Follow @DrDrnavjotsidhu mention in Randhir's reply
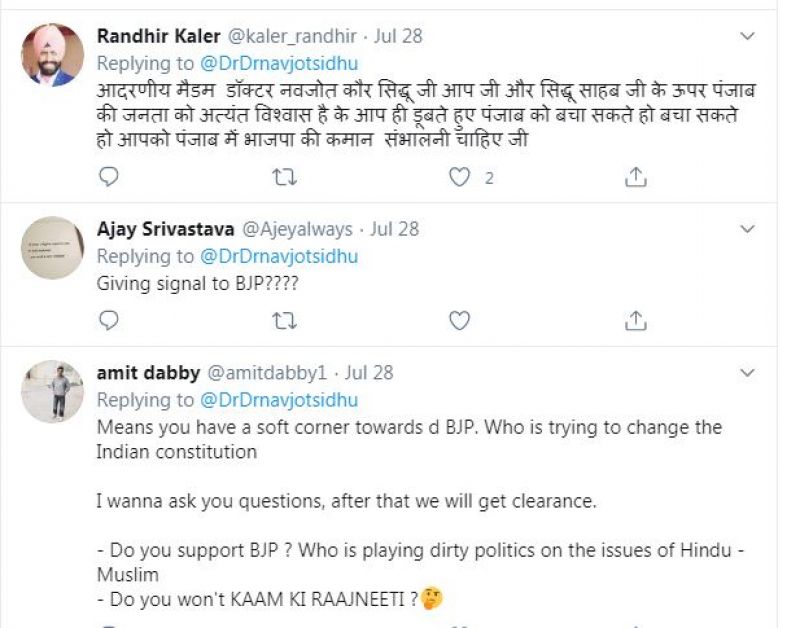This screenshot has width=800, height=628. (x=279, y=63)
